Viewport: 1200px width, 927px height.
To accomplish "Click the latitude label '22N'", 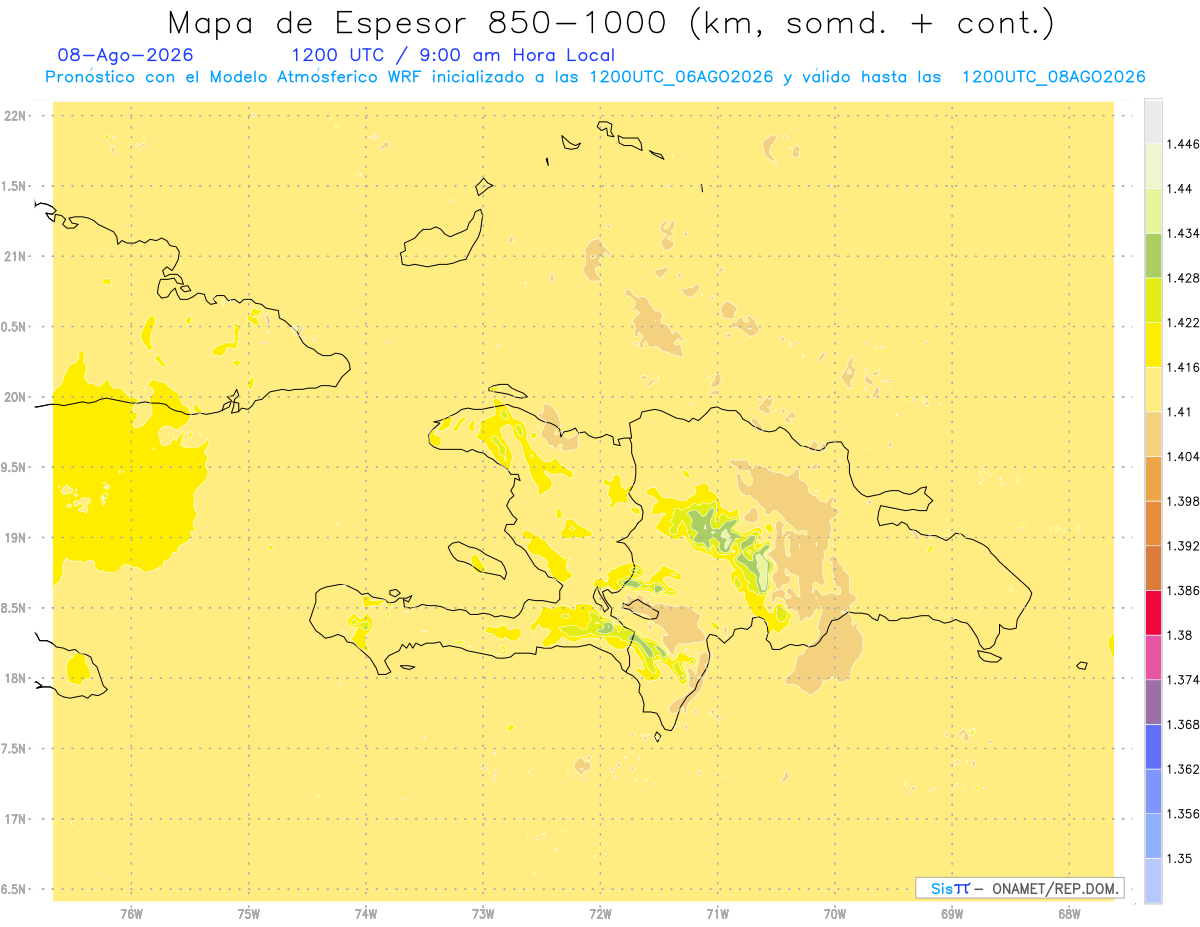I will (15, 116).
